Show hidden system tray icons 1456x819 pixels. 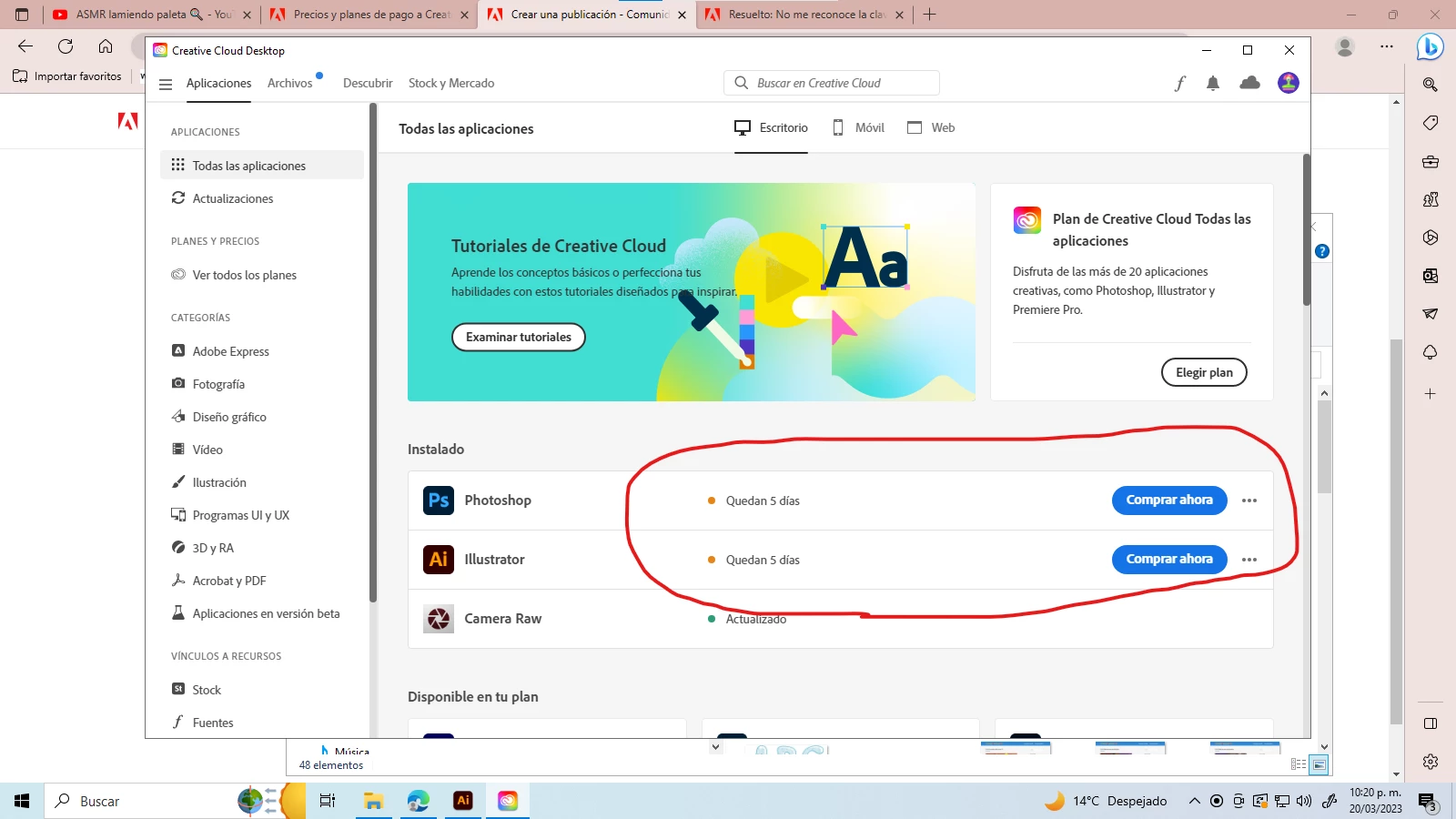point(1194,801)
